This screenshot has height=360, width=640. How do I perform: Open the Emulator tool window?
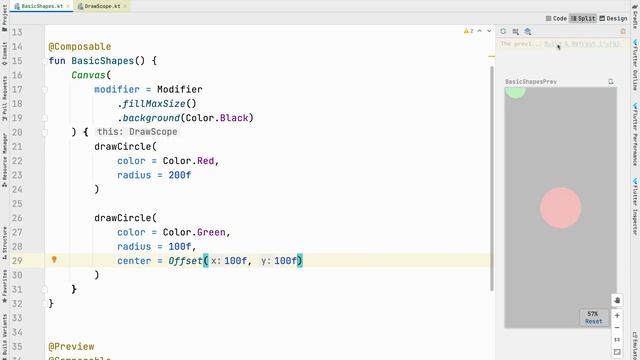pos(635,346)
